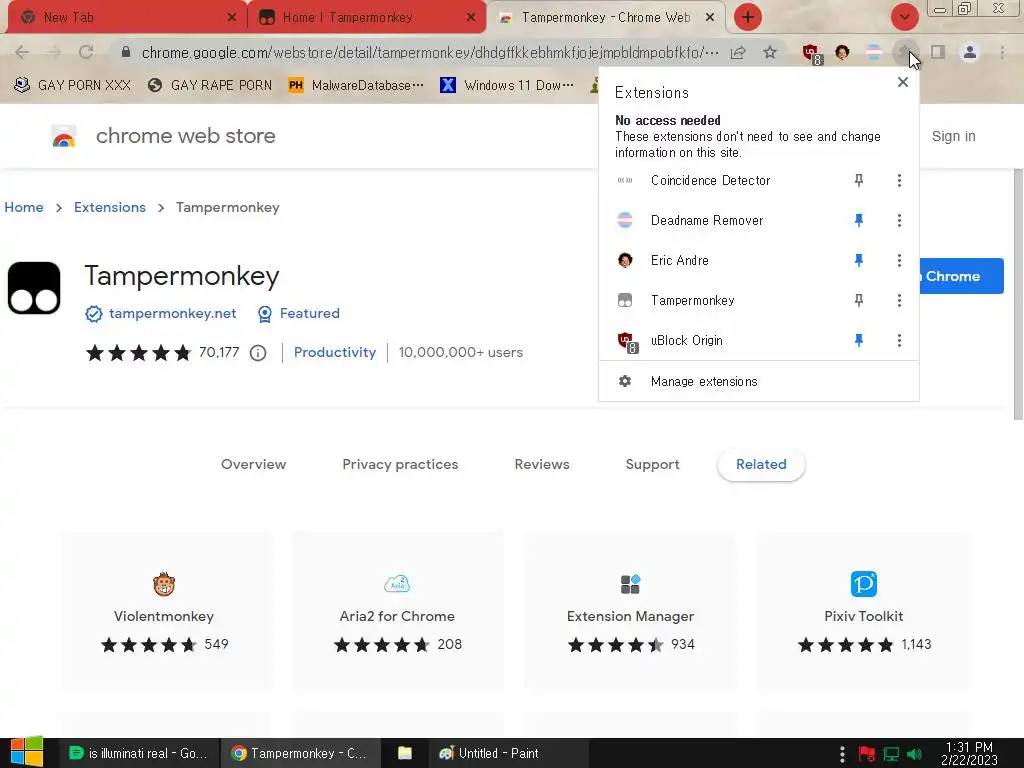Click the share page icon

coord(738,53)
